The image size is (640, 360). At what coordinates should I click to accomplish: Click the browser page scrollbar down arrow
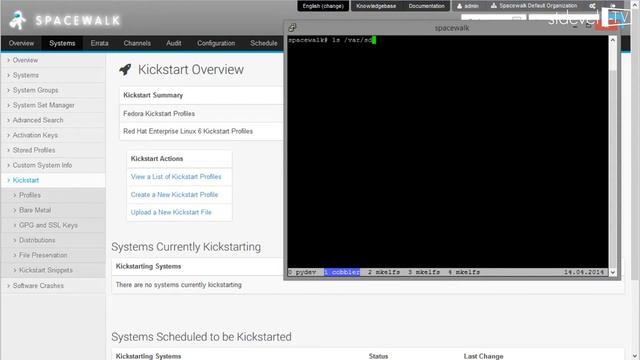(635, 356)
